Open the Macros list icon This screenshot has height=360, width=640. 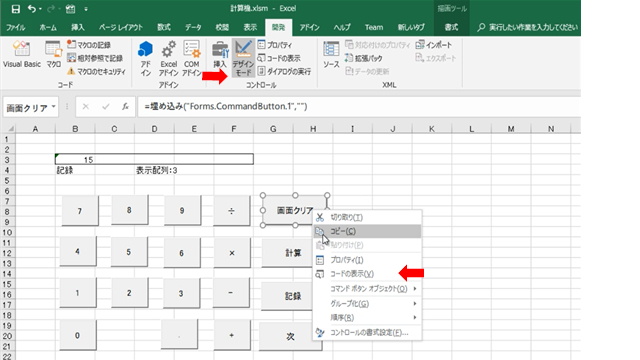point(53,54)
